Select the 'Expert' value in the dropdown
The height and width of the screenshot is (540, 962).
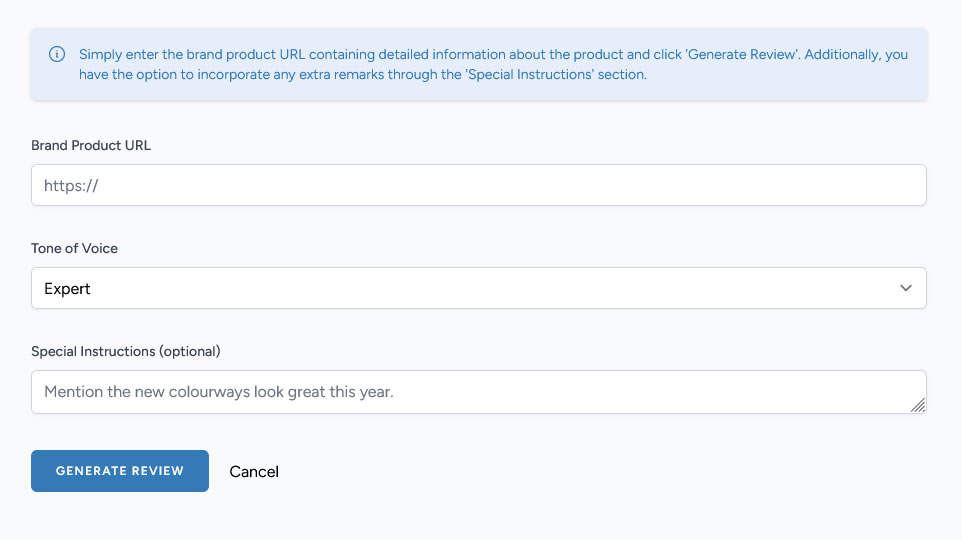pos(68,289)
